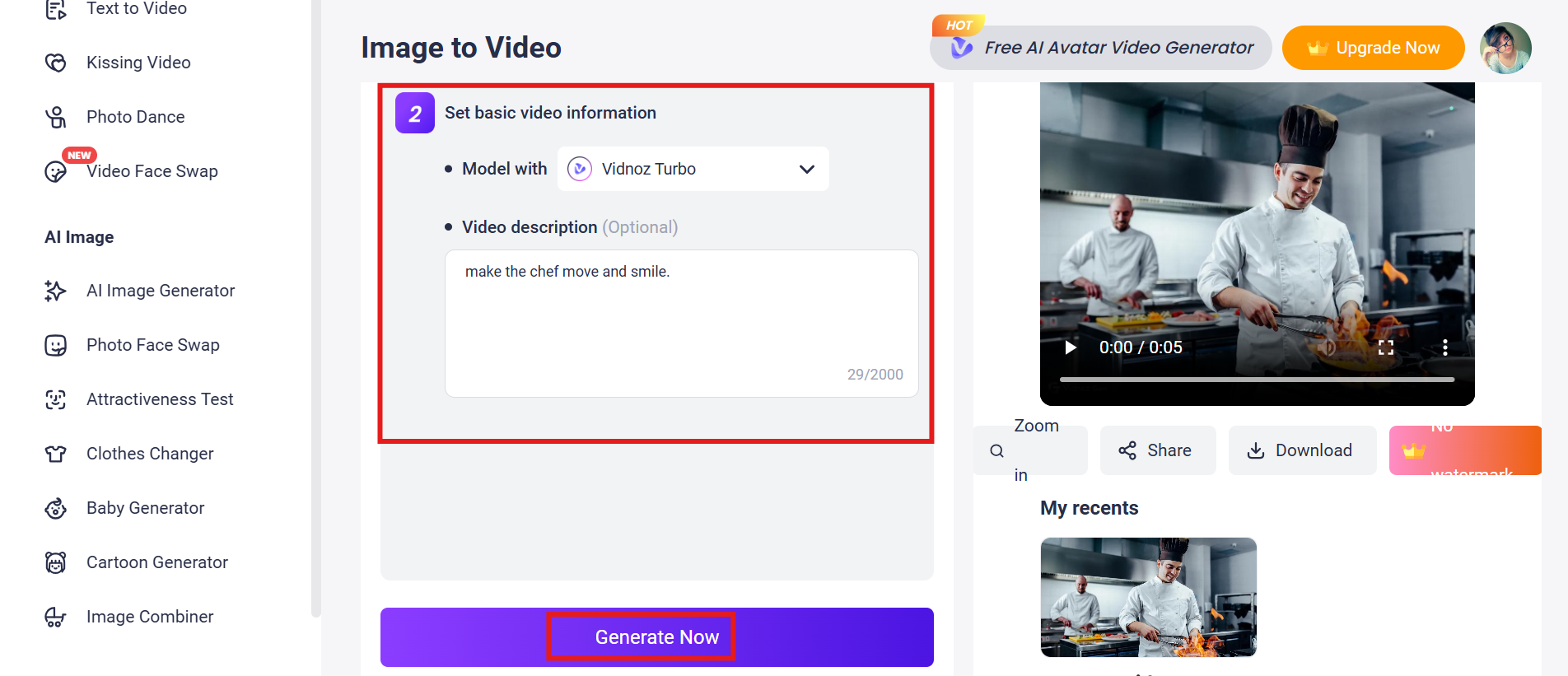Click the Image Combiner icon

click(x=55, y=617)
